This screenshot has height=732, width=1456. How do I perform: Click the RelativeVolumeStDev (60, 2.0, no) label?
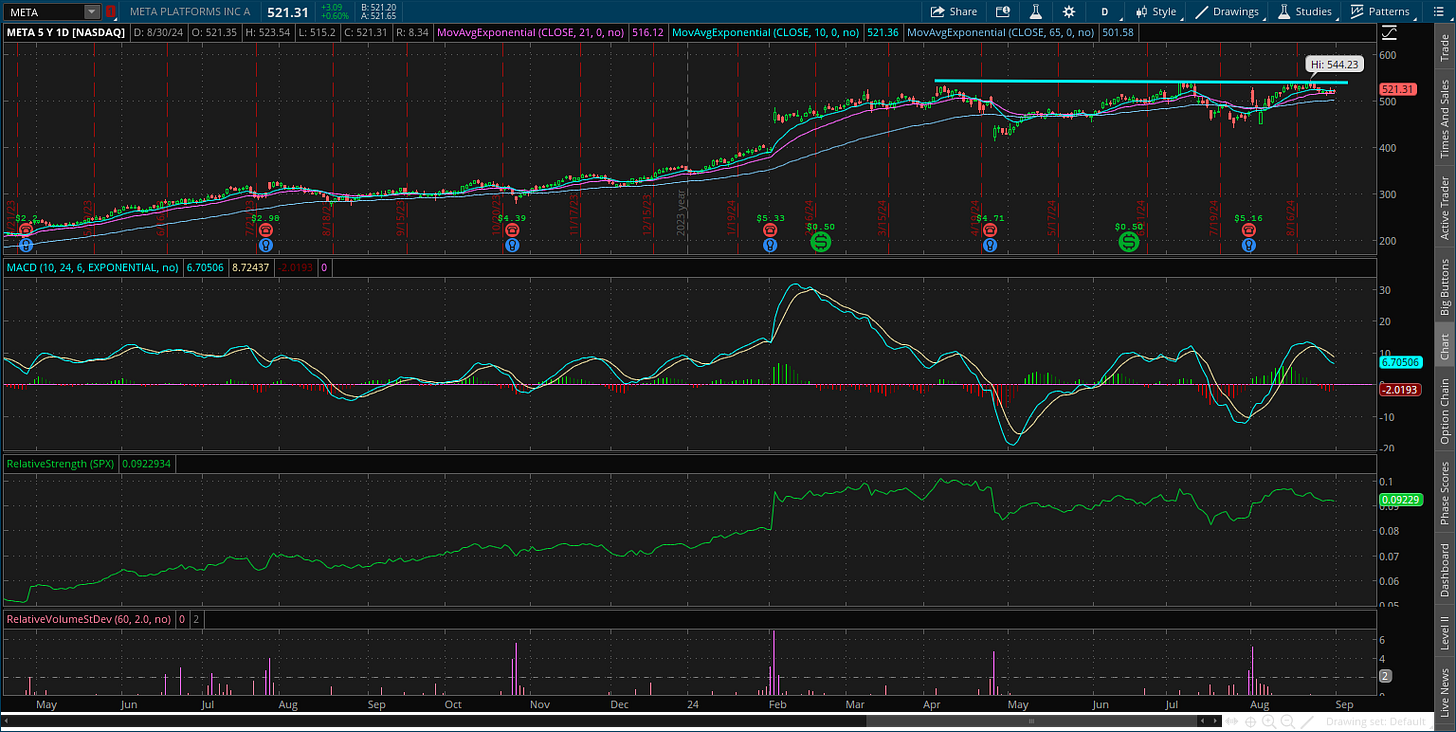pos(89,620)
